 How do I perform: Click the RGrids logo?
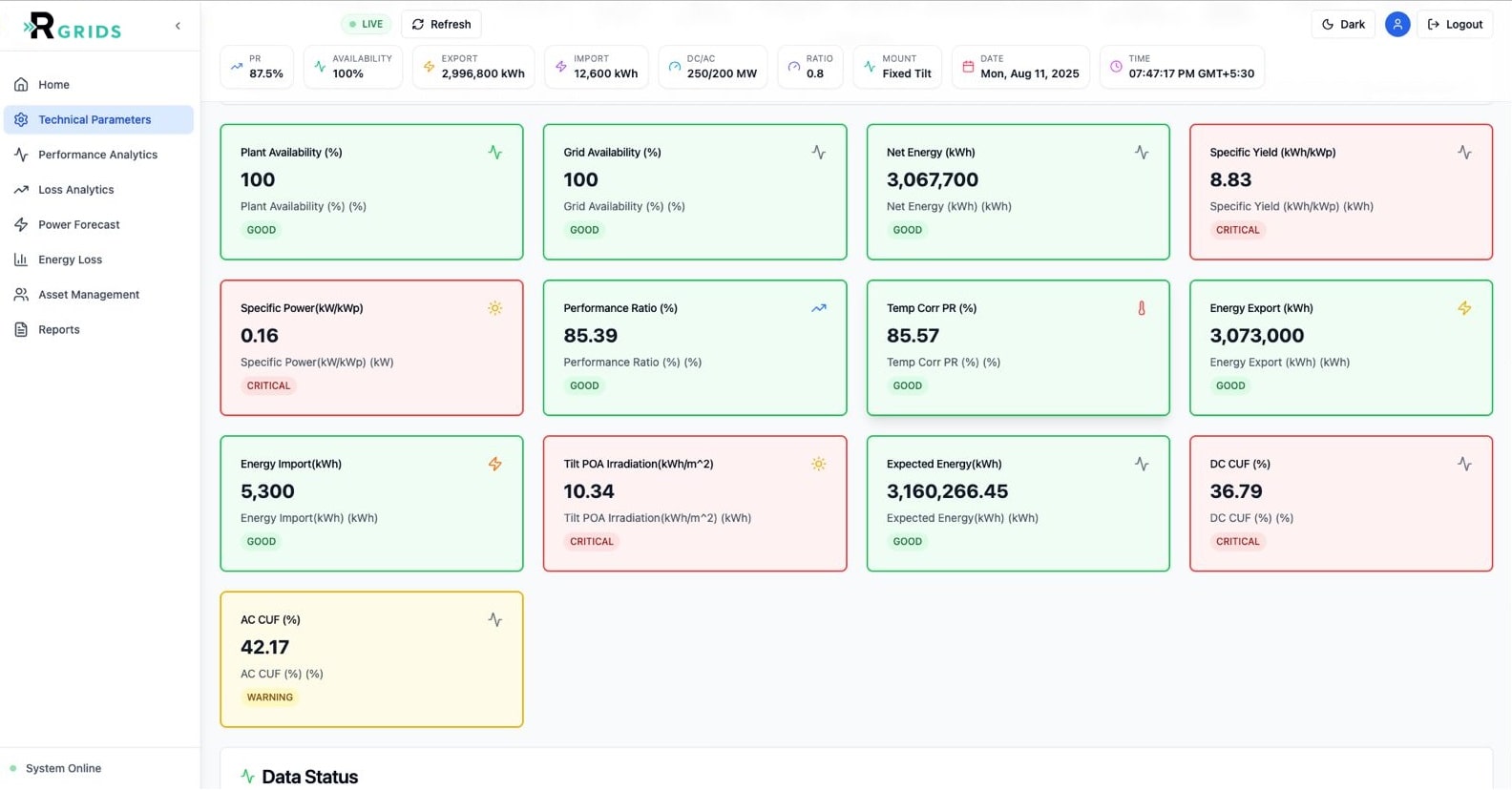pos(73,26)
